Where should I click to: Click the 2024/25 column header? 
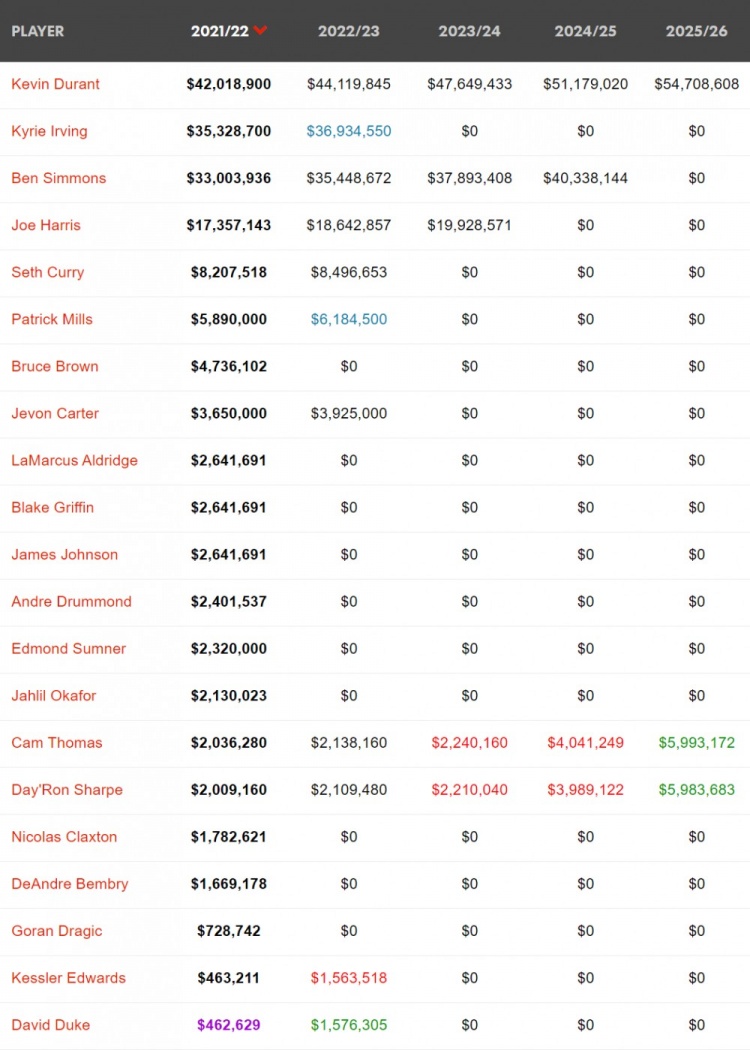pyautogui.click(x=585, y=31)
